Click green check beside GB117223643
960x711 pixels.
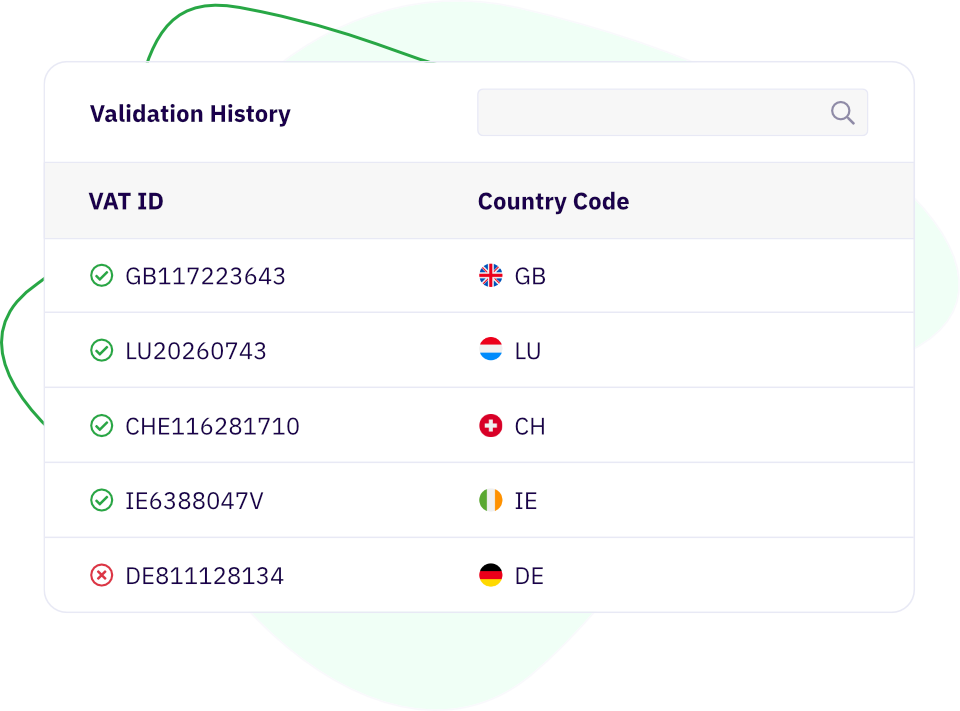(101, 276)
